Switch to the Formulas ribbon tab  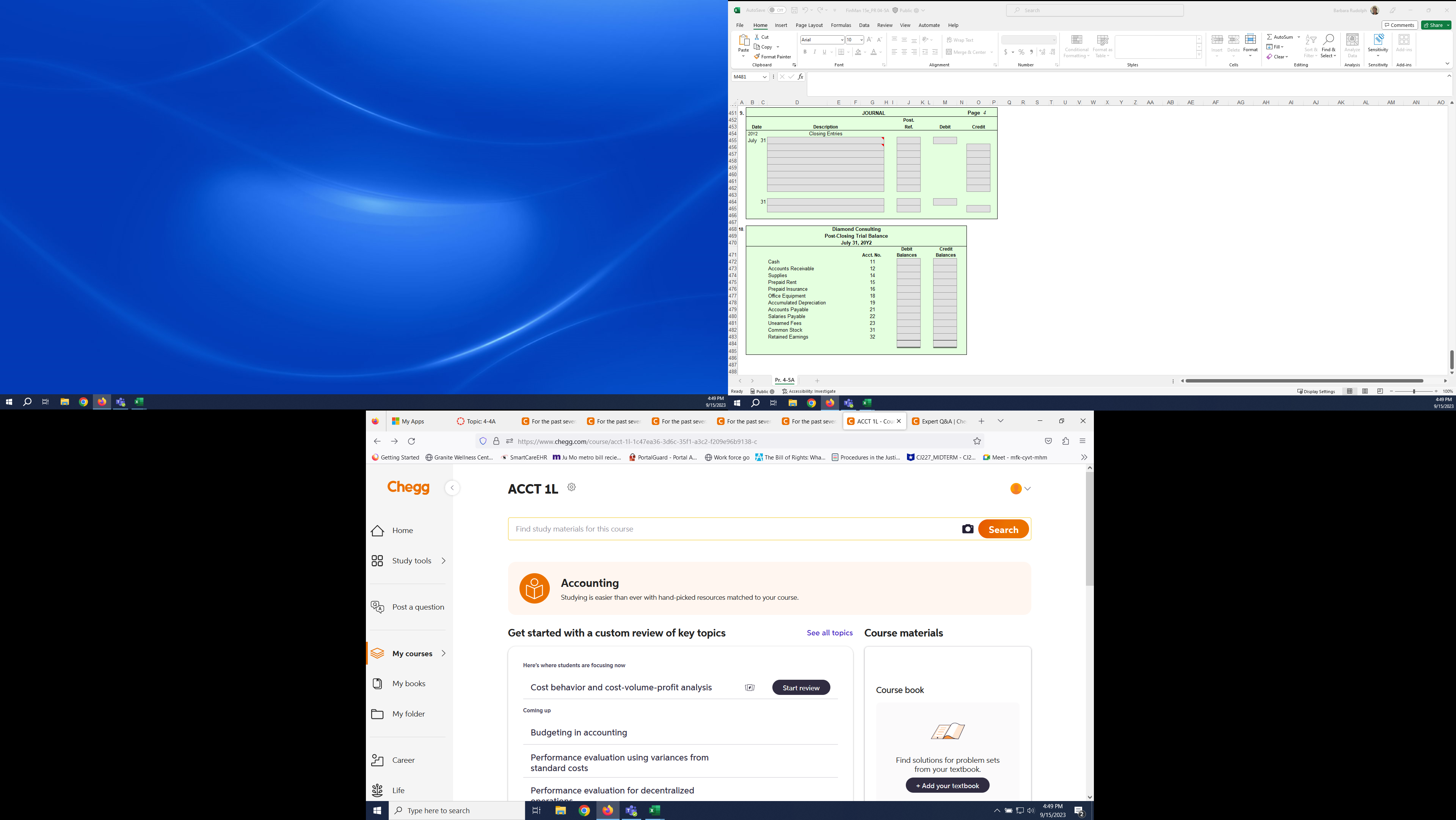coord(841,25)
